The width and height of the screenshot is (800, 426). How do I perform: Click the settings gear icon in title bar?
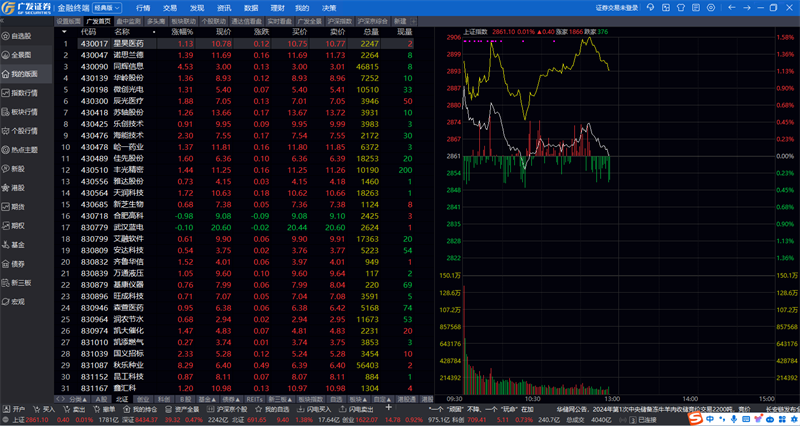pyautogui.click(x=711, y=8)
